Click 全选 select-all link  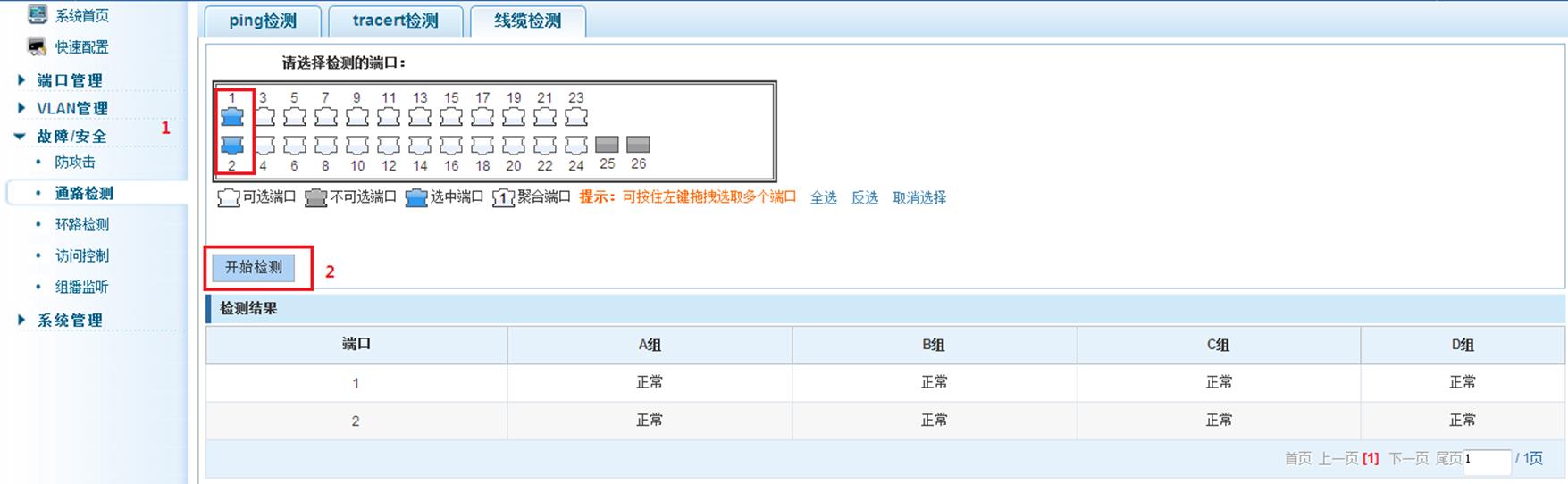[824, 197]
